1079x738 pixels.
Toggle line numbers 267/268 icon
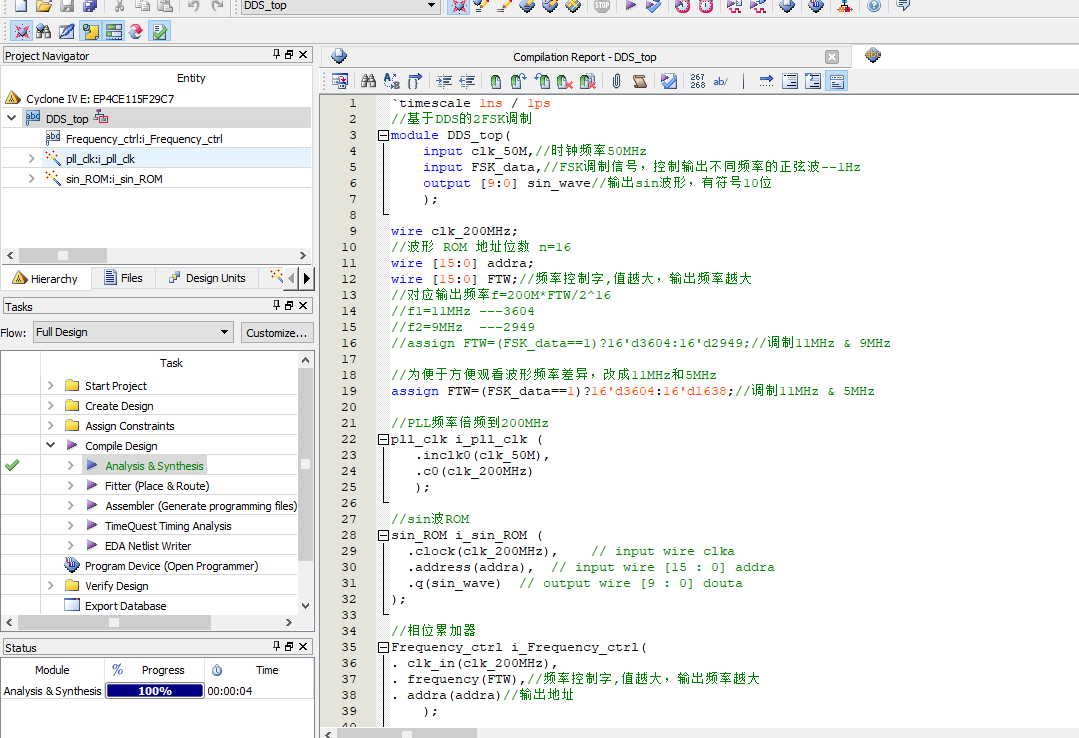[x=697, y=81]
